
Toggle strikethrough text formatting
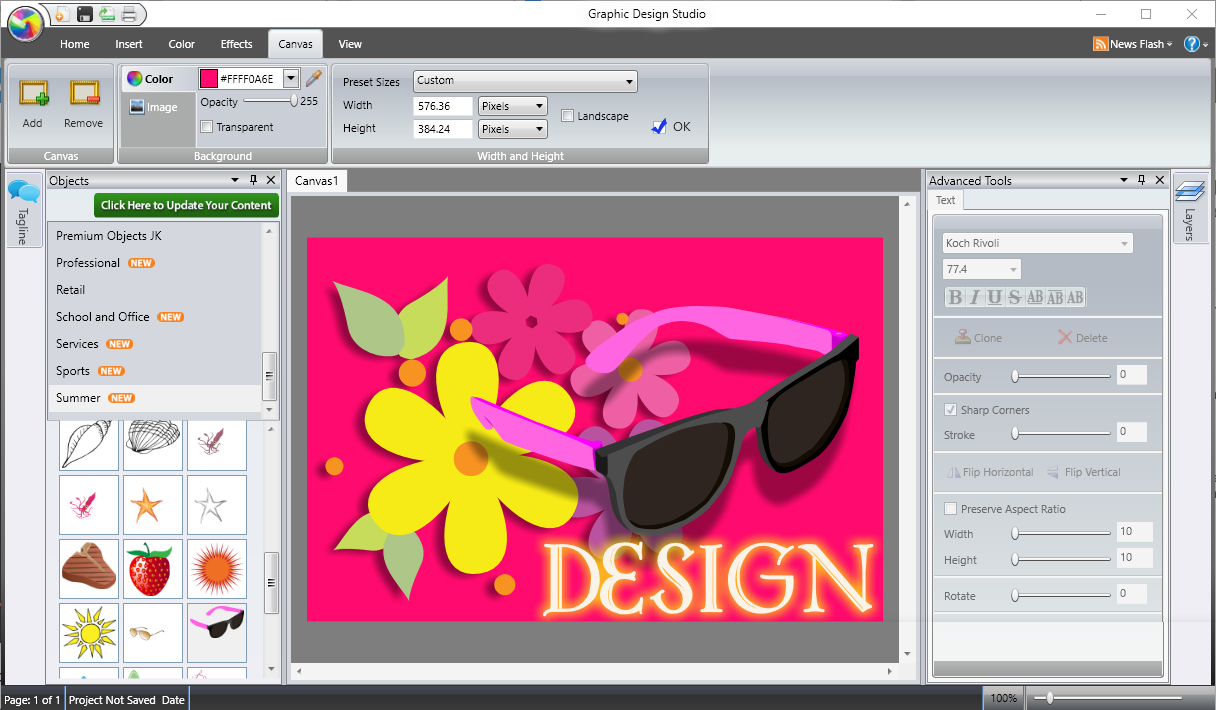click(x=1015, y=297)
